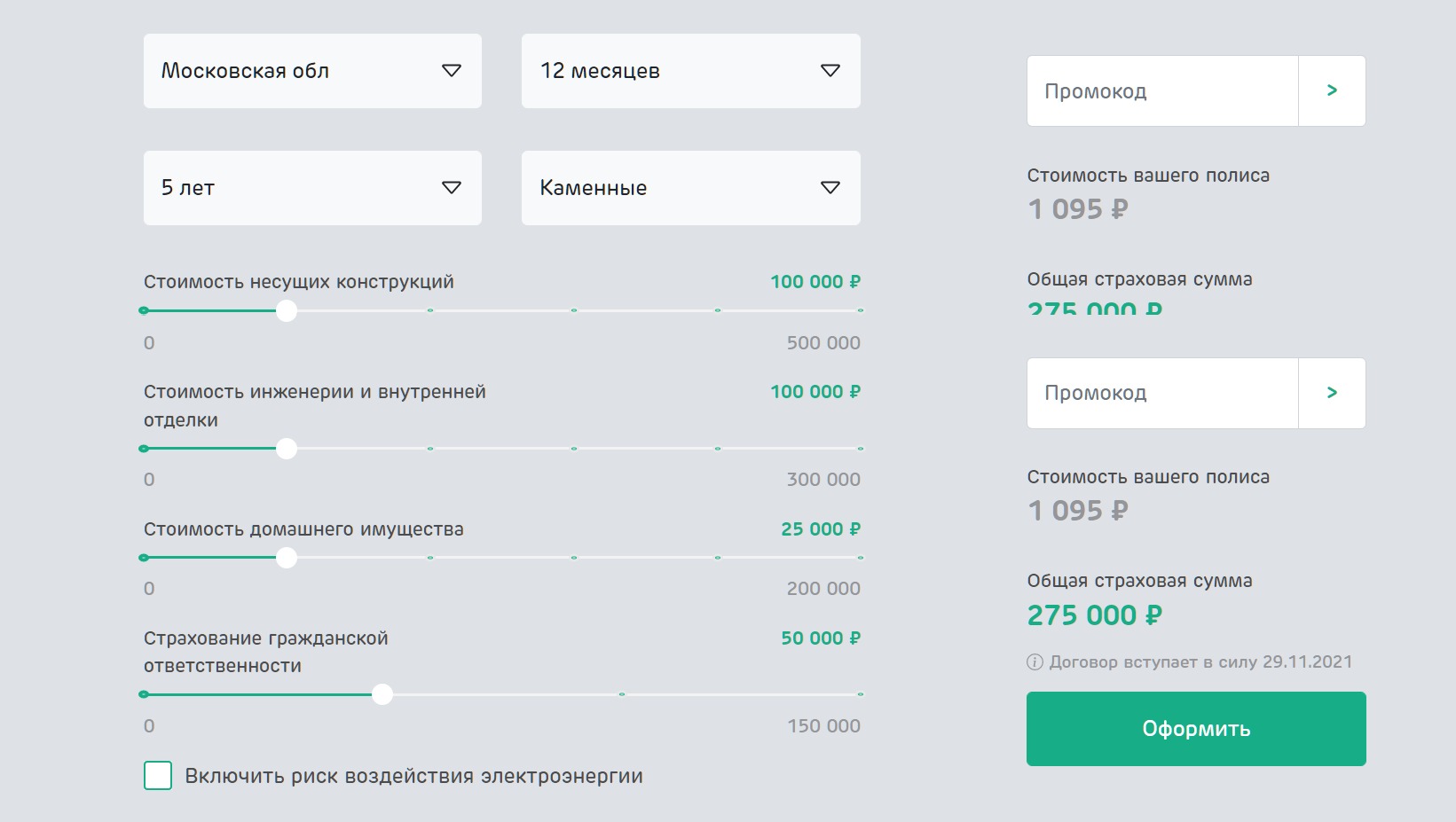Open the 5 лет age dropdown
This screenshot has height=822, width=1456.
click(312, 188)
